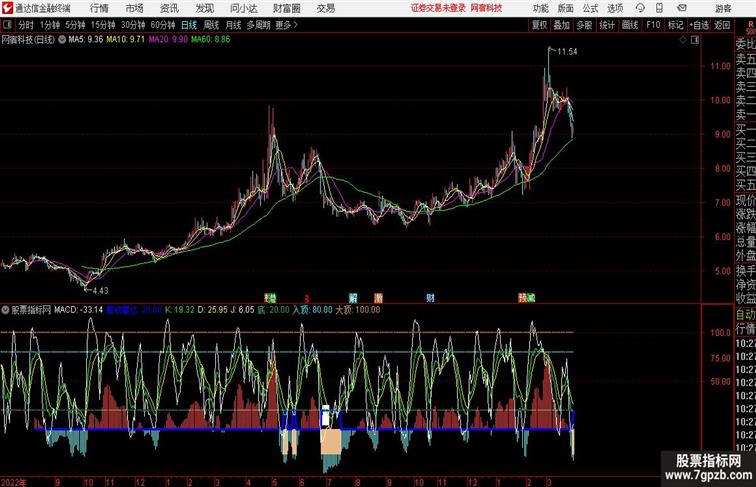This screenshot has height=487, width=756.
Task: Click the D: 25.95 indicator value
Action: pyautogui.click(x=213, y=310)
